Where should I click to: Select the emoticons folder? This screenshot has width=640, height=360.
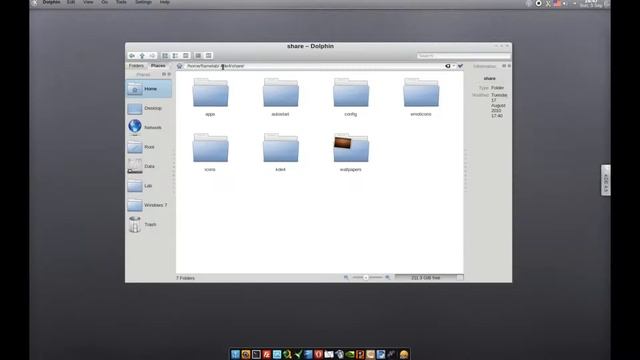[x=421, y=97]
